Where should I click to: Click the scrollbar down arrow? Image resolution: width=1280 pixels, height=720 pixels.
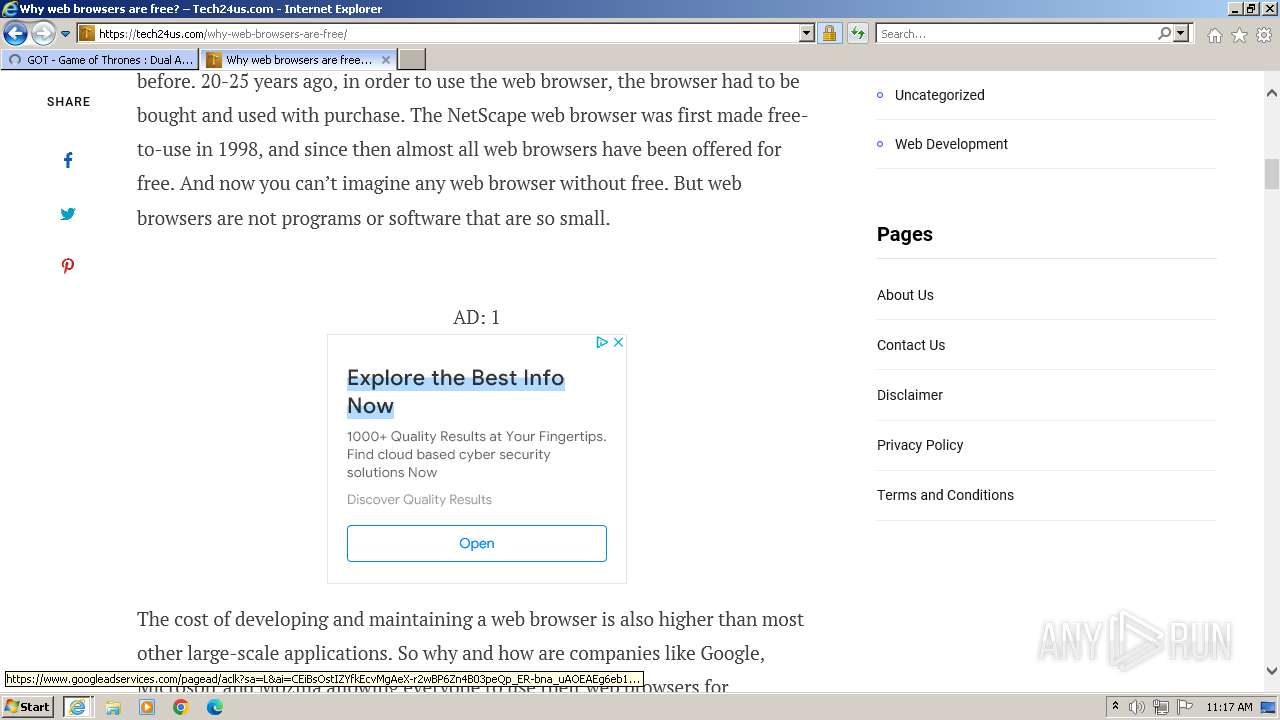pos(1272,671)
